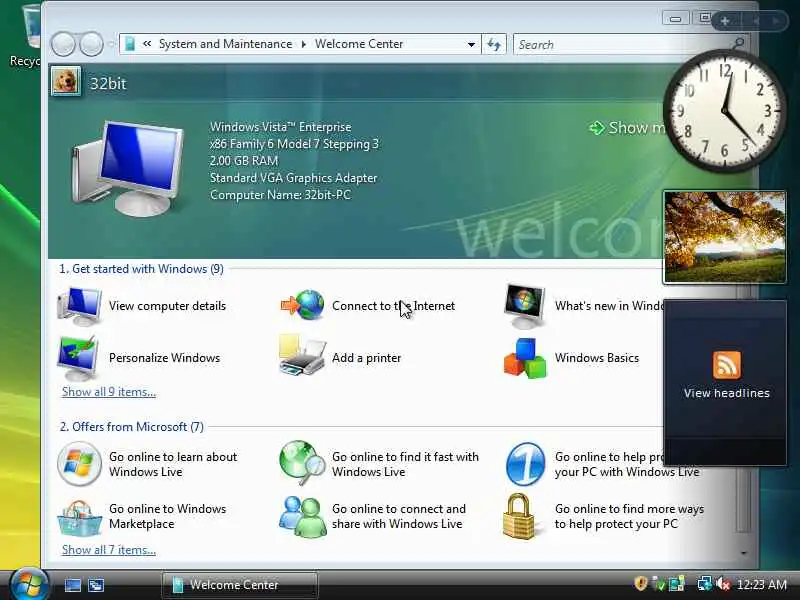Click the scroll down arrow in Welcome Center

click(744, 553)
